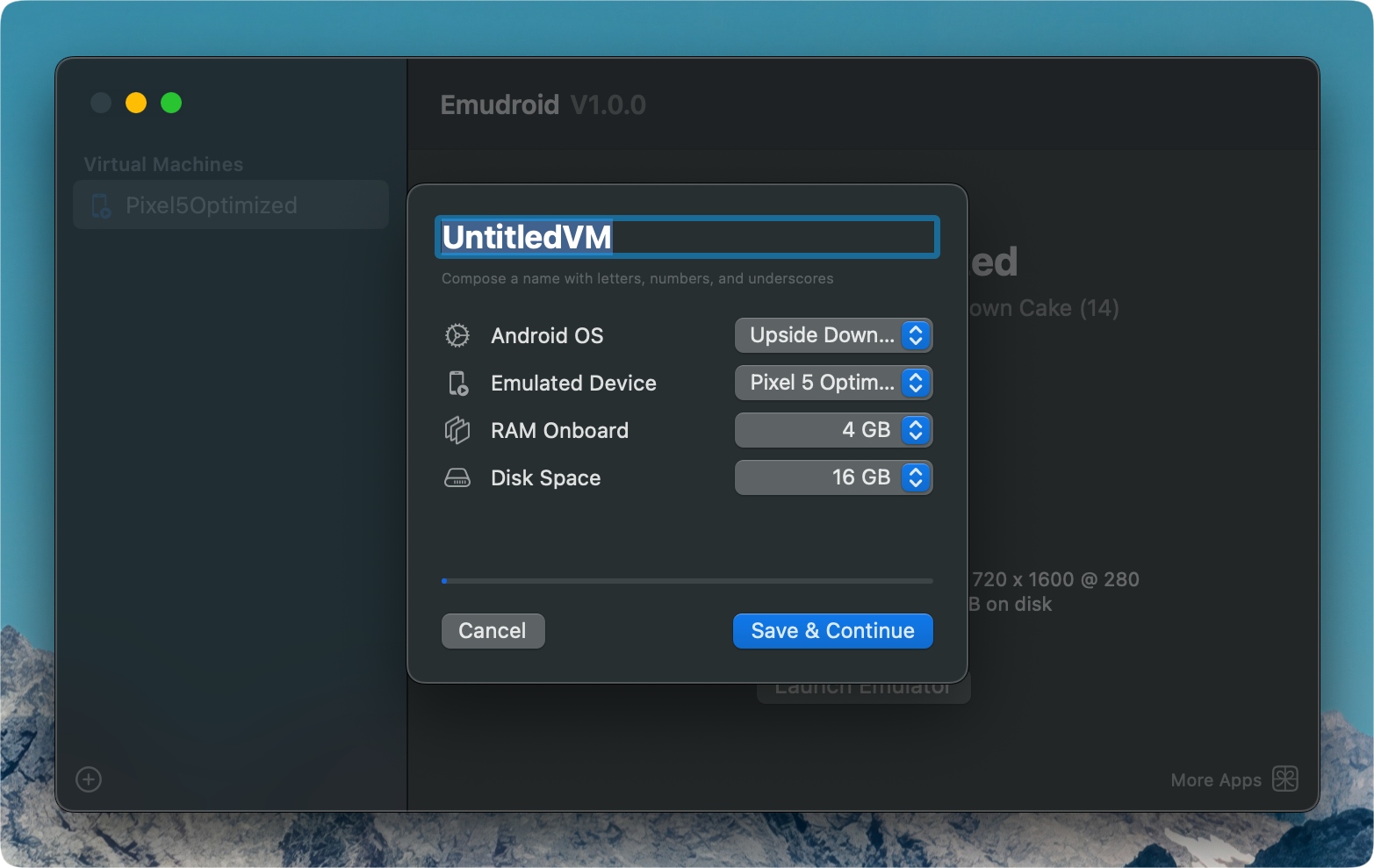This screenshot has height=868, width=1374.
Task: Click the Emulated Device phone icon
Action: pyautogui.click(x=458, y=384)
